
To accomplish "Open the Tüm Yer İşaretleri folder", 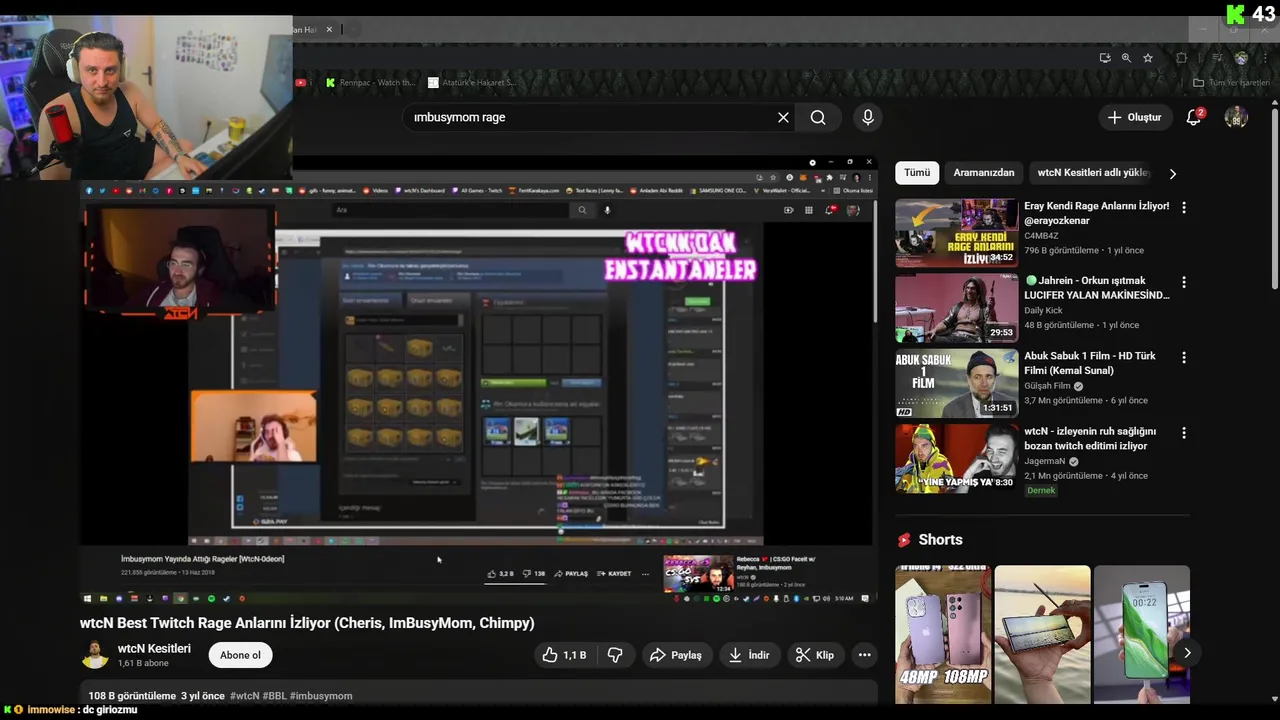I will point(1232,83).
